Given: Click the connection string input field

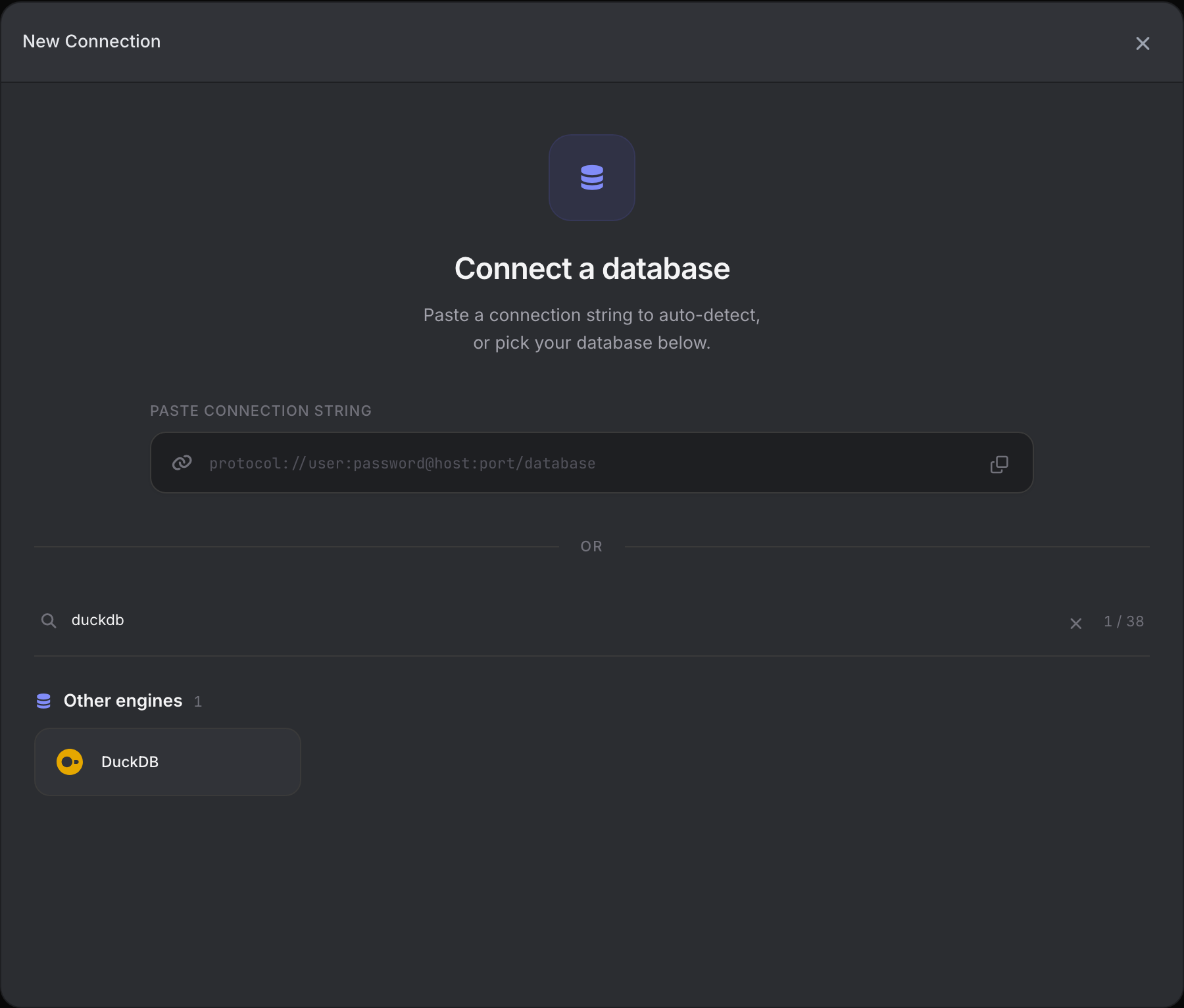Looking at the screenshot, I should [591, 463].
